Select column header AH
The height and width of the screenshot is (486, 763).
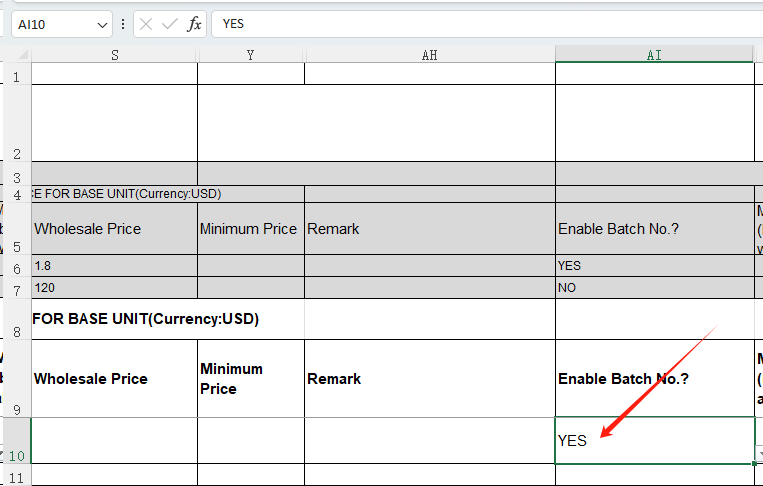coord(429,55)
